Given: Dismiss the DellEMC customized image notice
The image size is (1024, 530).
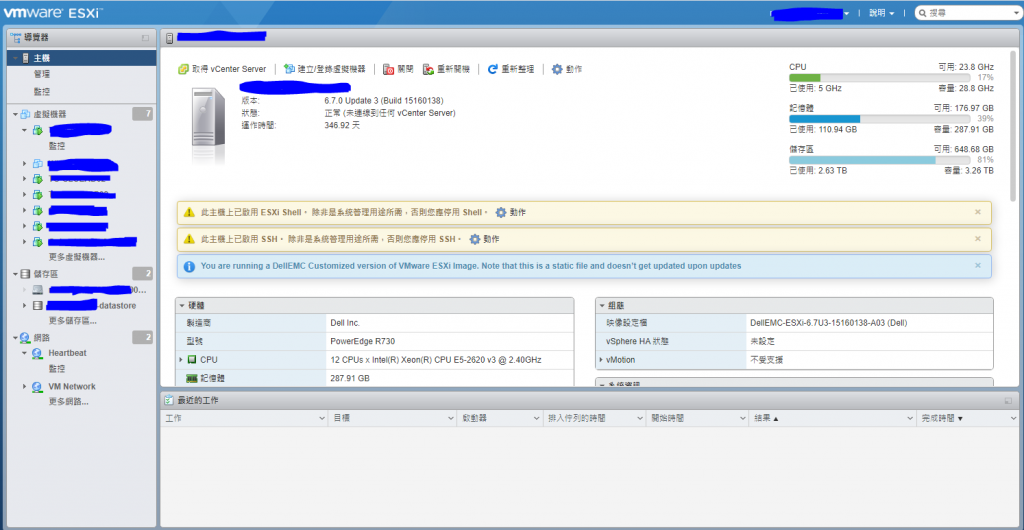Looking at the screenshot, I should [978, 266].
